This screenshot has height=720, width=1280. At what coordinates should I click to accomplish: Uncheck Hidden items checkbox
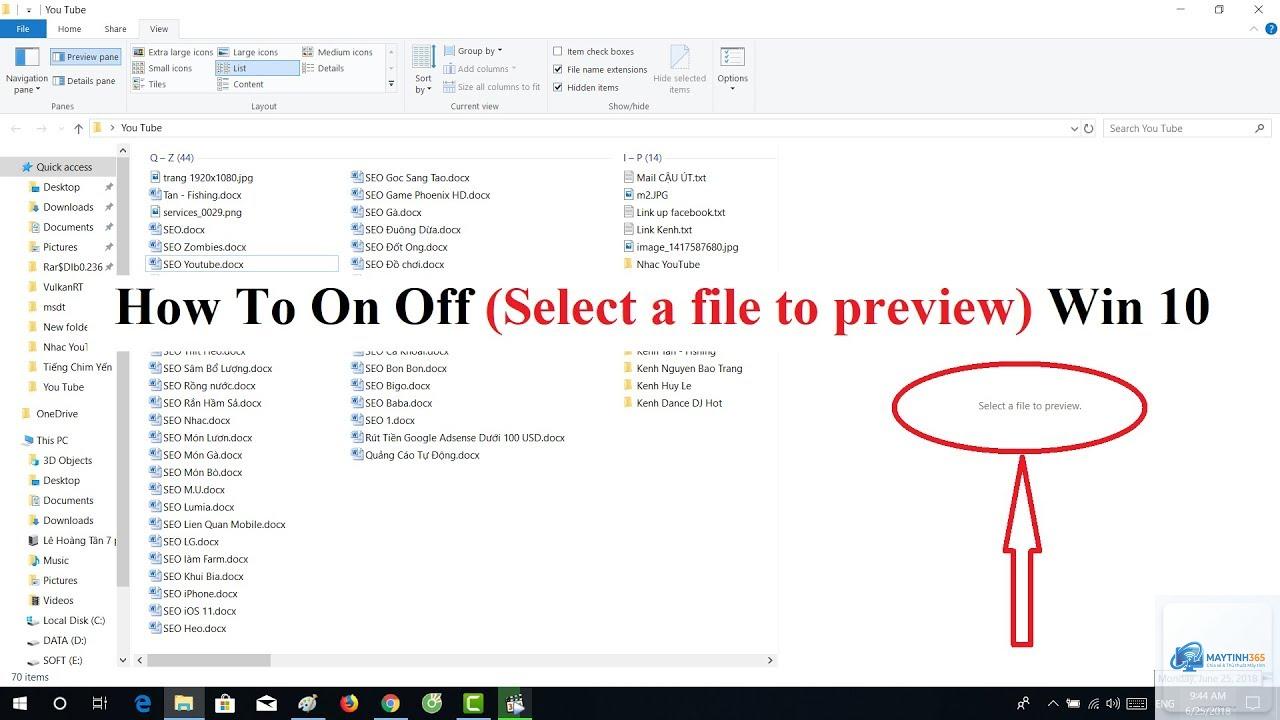[586, 87]
